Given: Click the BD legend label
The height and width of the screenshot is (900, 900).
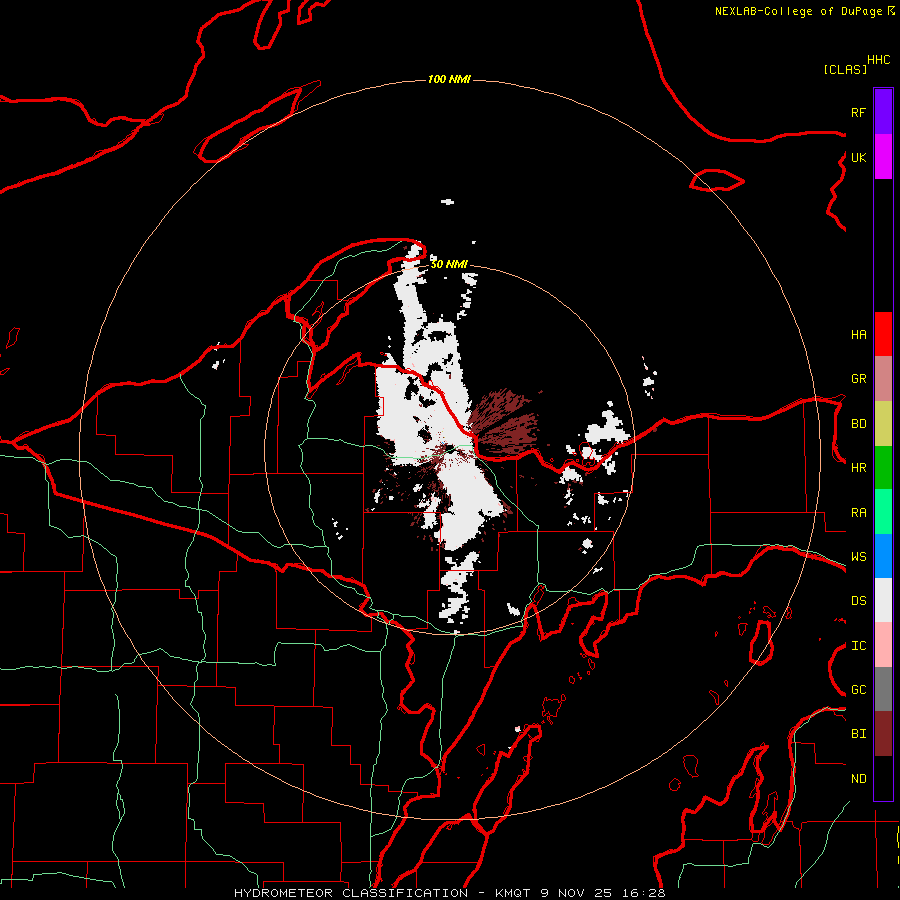Looking at the screenshot, I should pyautogui.click(x=859, y=424).
